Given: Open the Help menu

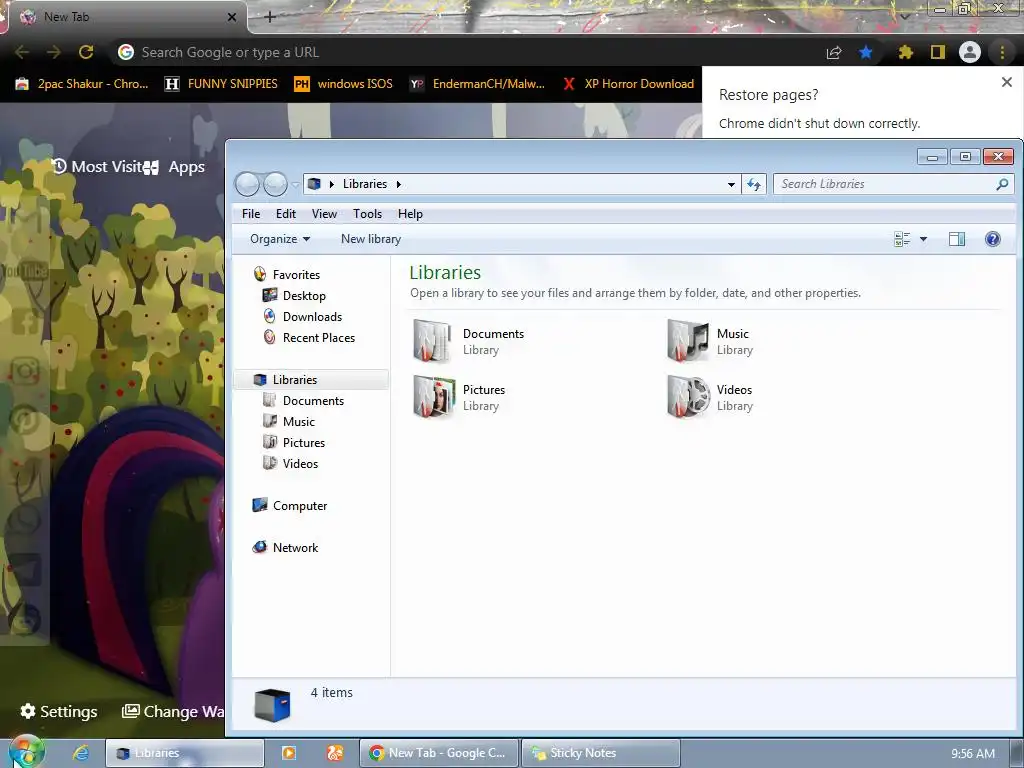Looking at the screenshot, I should click(x=410, y=214).
